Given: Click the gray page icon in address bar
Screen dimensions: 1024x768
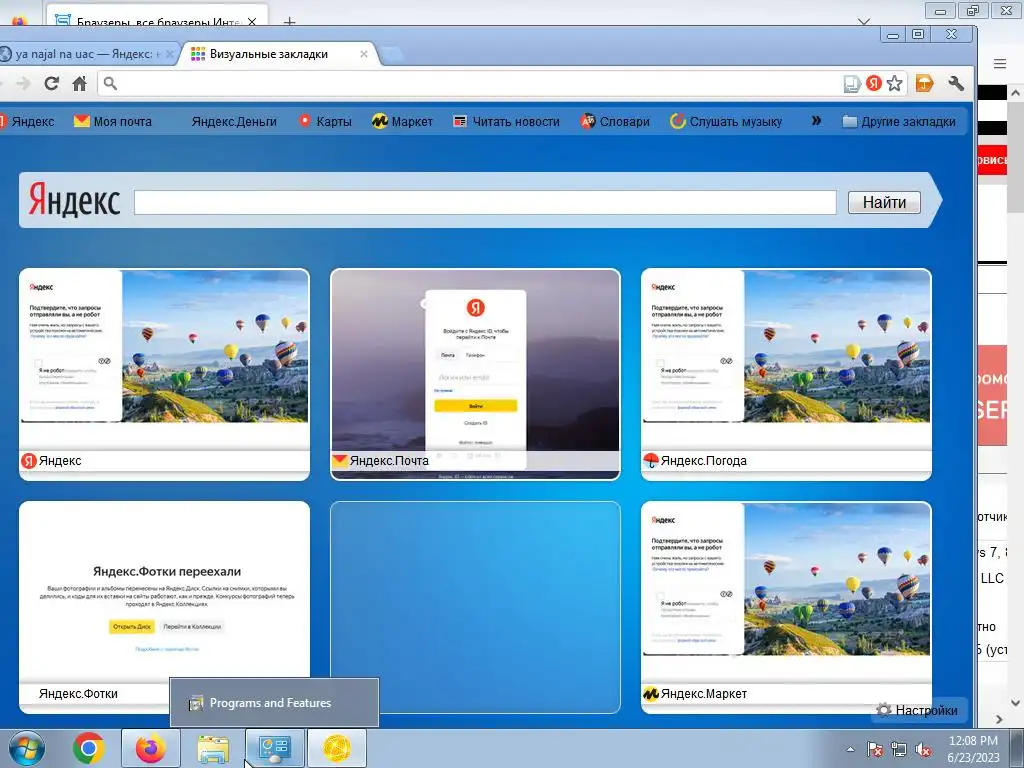Looking at the screenshot, I should click(x=852, y=84).
